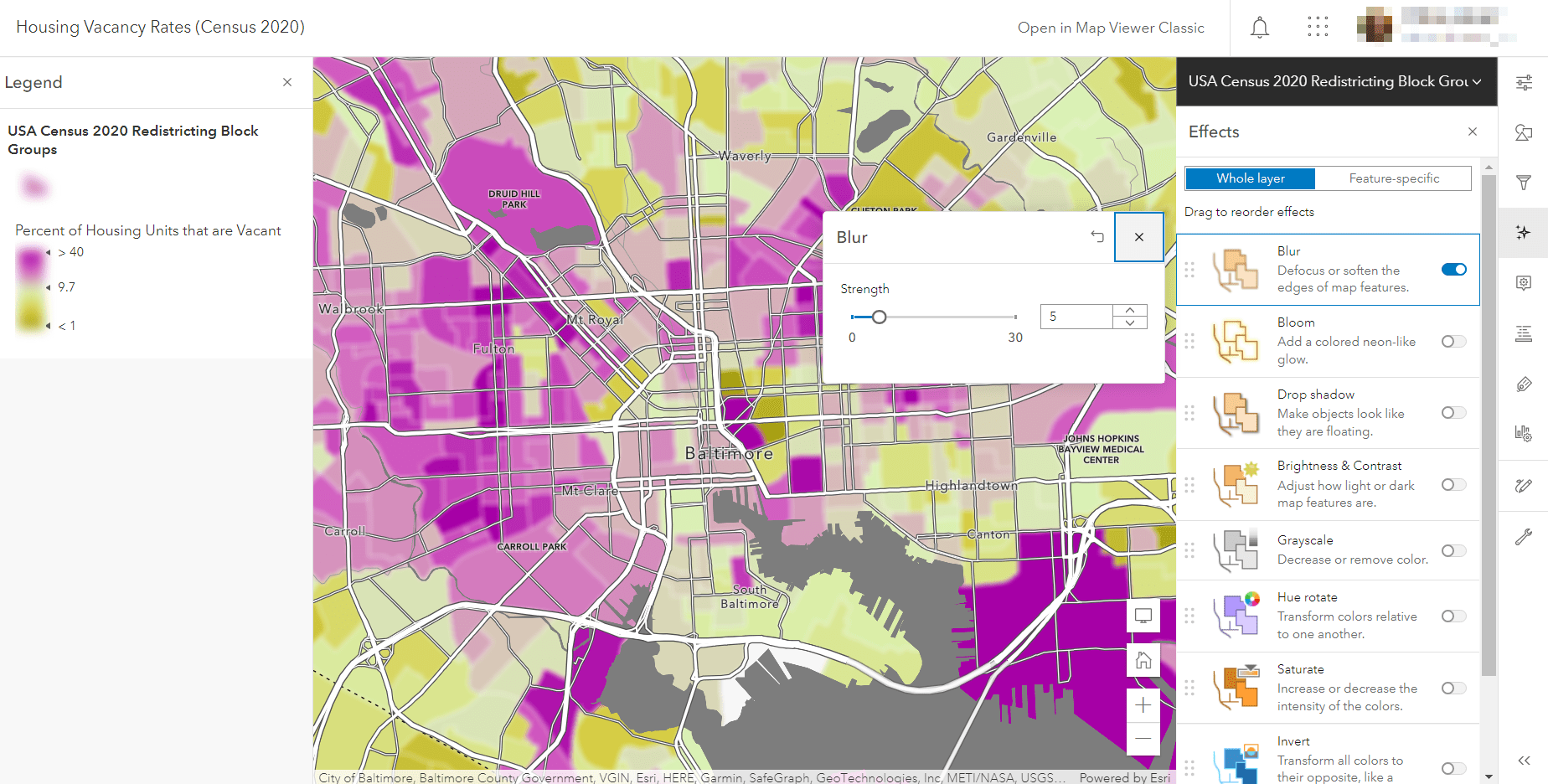Click the Blur strength slider handle
This screenshot has height=784, width=1548.
click(x=879, y=317)
